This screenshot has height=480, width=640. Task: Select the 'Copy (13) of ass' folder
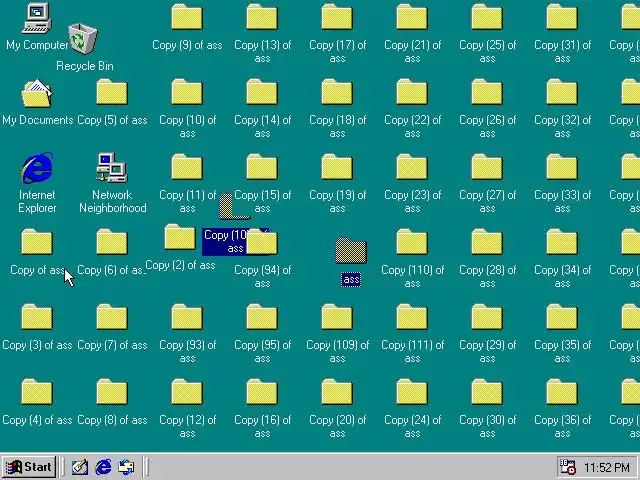(x=262, y=17)
